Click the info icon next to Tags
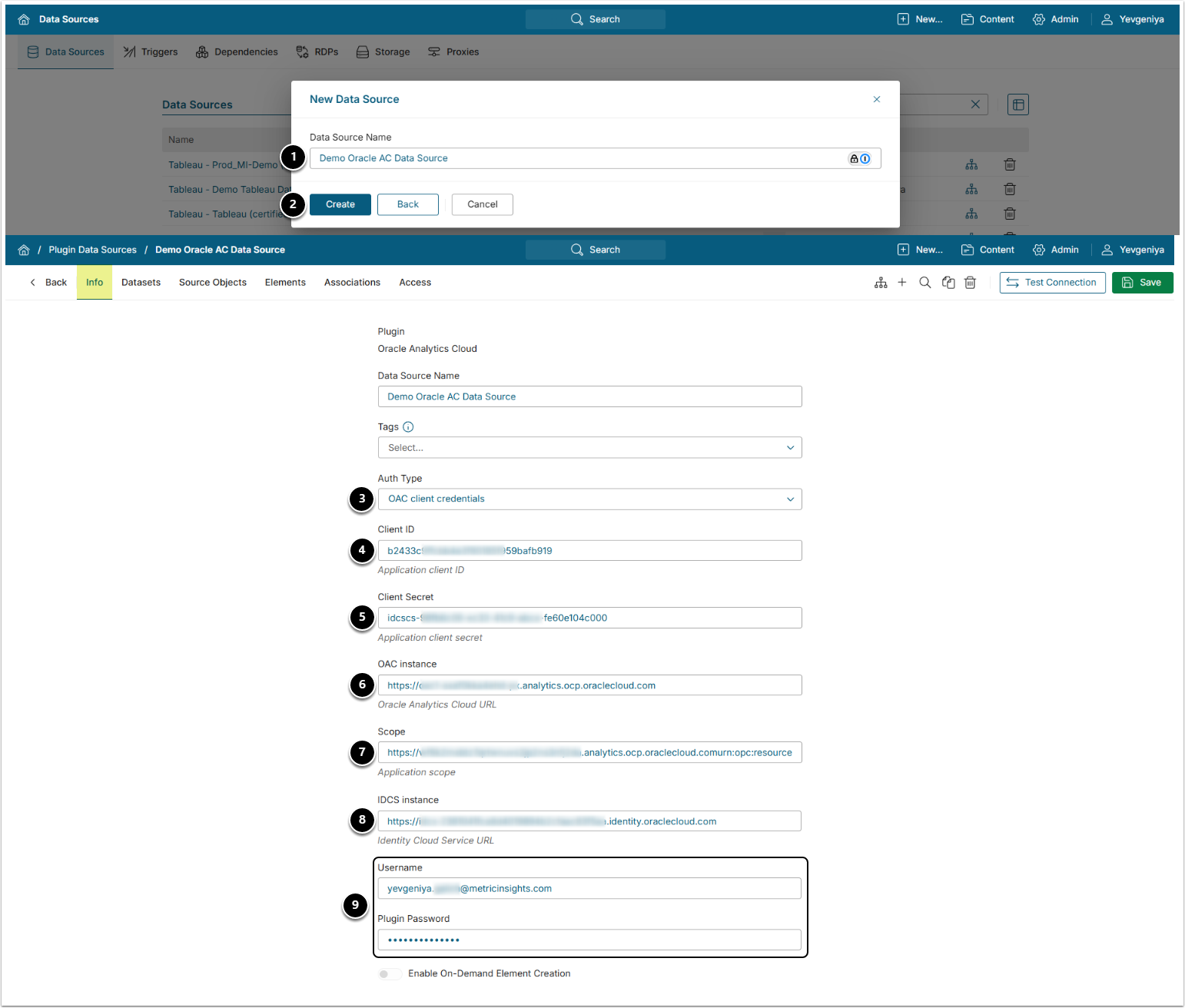Screen dimensions: 1185x1008 point(408,427)
